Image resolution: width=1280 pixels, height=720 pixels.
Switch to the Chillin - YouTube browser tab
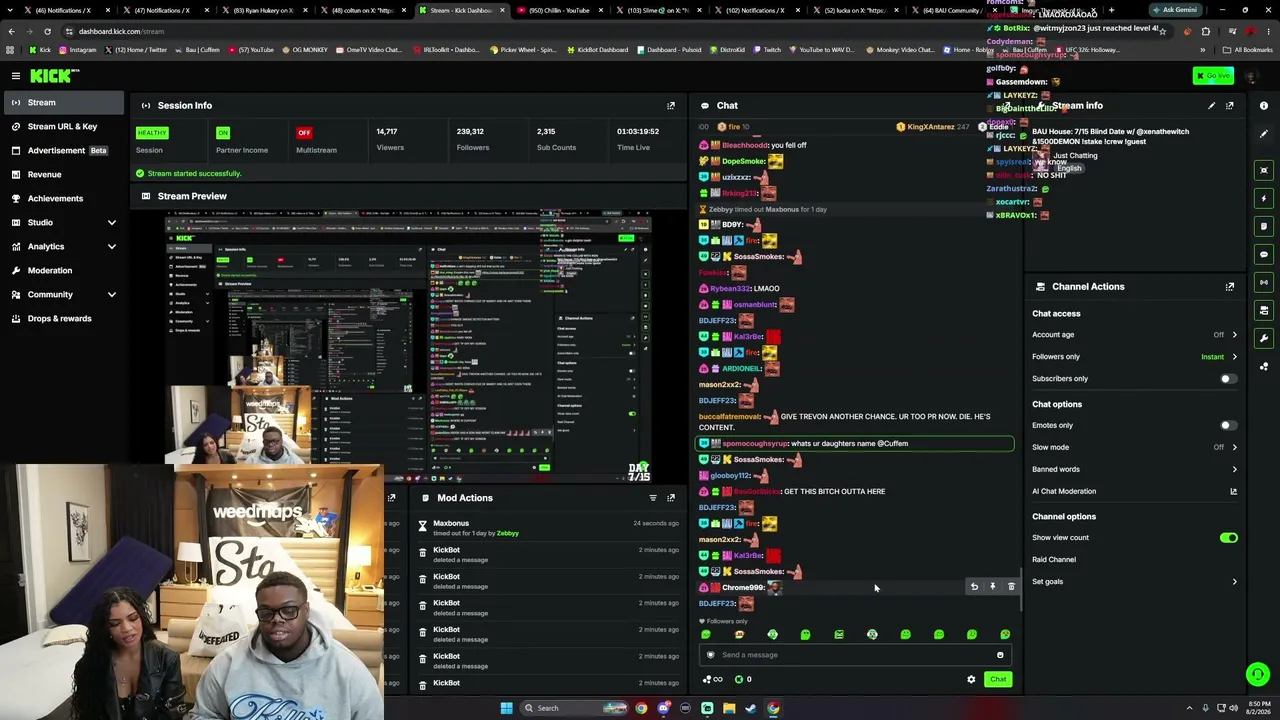[x=560, y=10]
